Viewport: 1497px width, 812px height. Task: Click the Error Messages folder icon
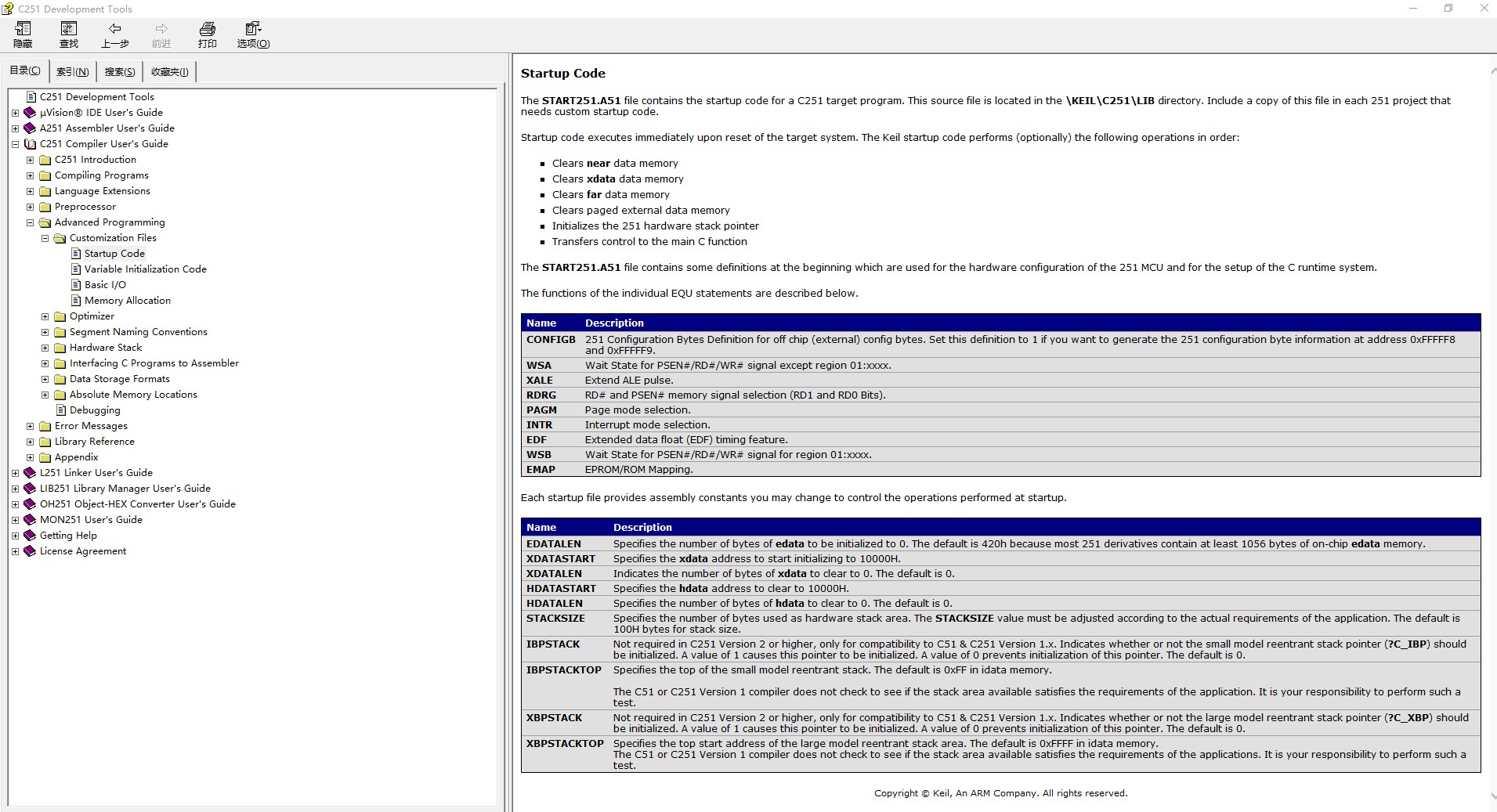(x=45, y=426)
